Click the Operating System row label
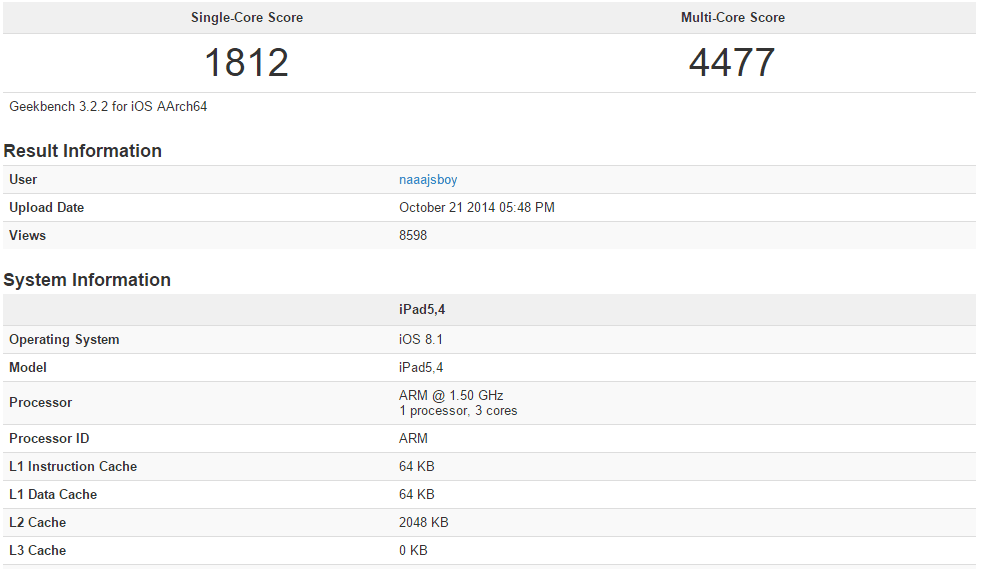 64,339
